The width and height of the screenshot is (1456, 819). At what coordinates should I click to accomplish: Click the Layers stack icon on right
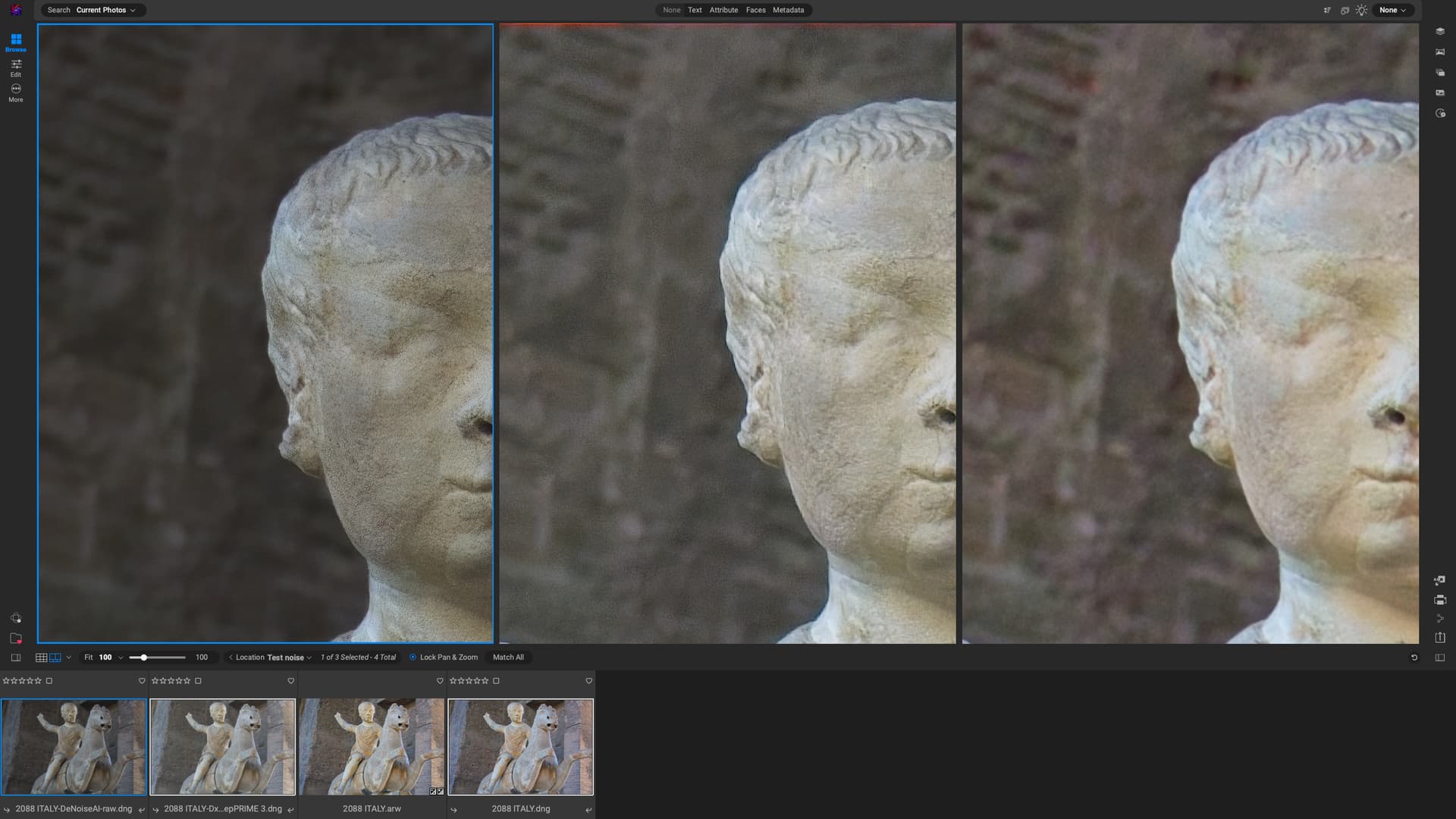pos(1440,32)
